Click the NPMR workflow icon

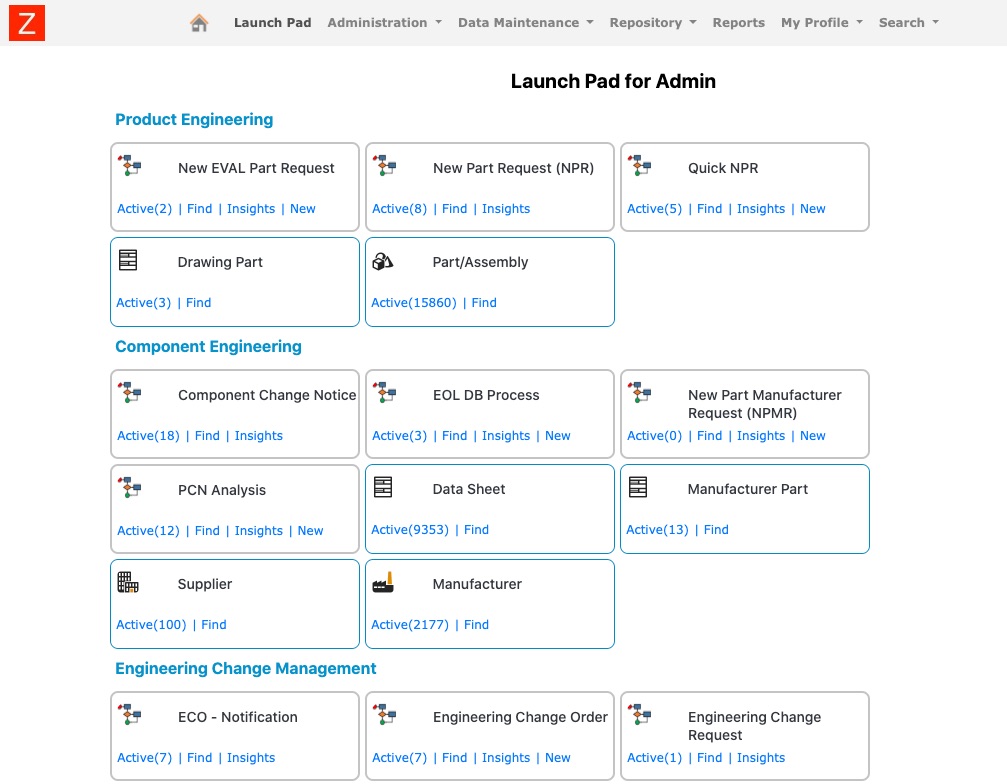[640, 392]
